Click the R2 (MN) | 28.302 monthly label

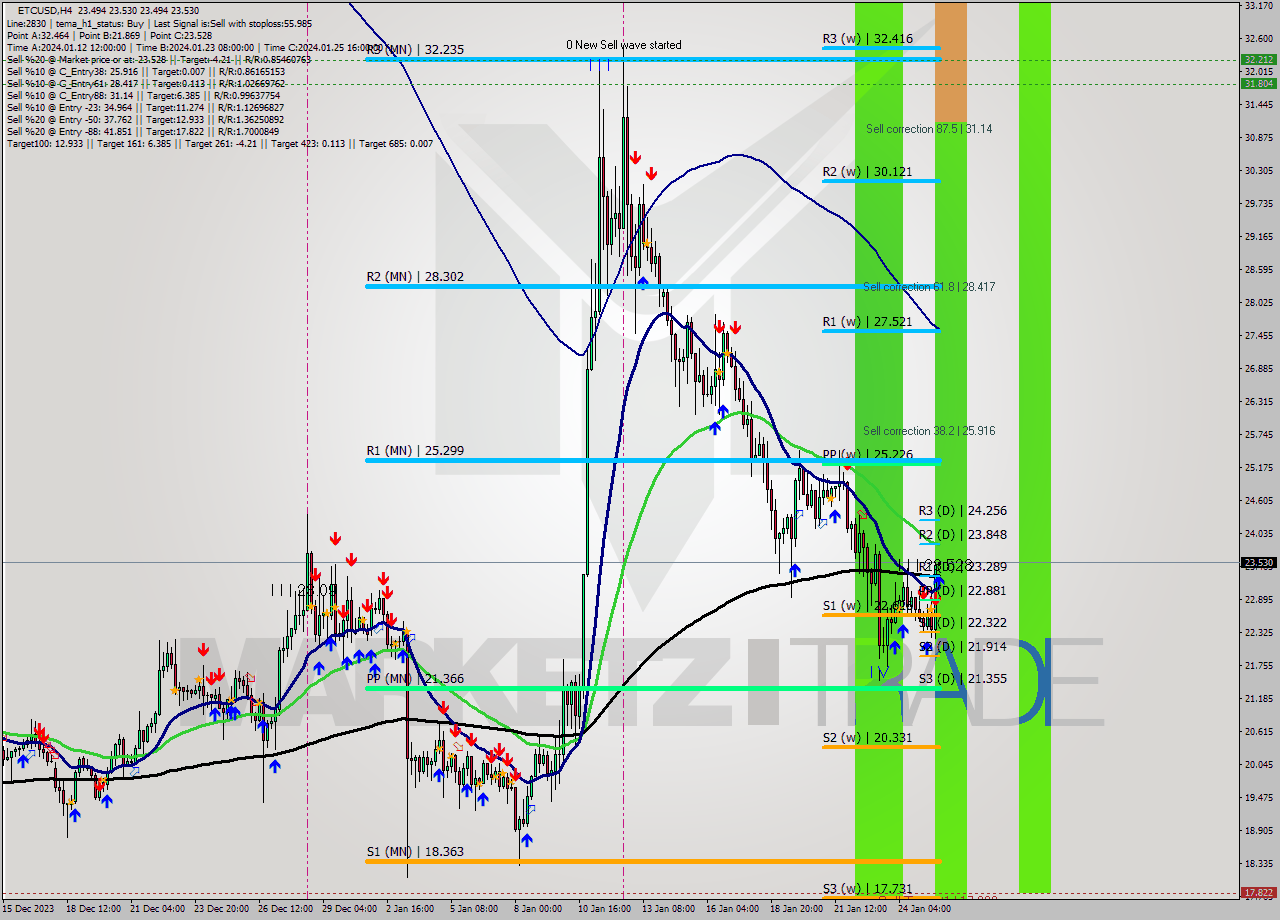pyautogui.click(x=415, y=277)
